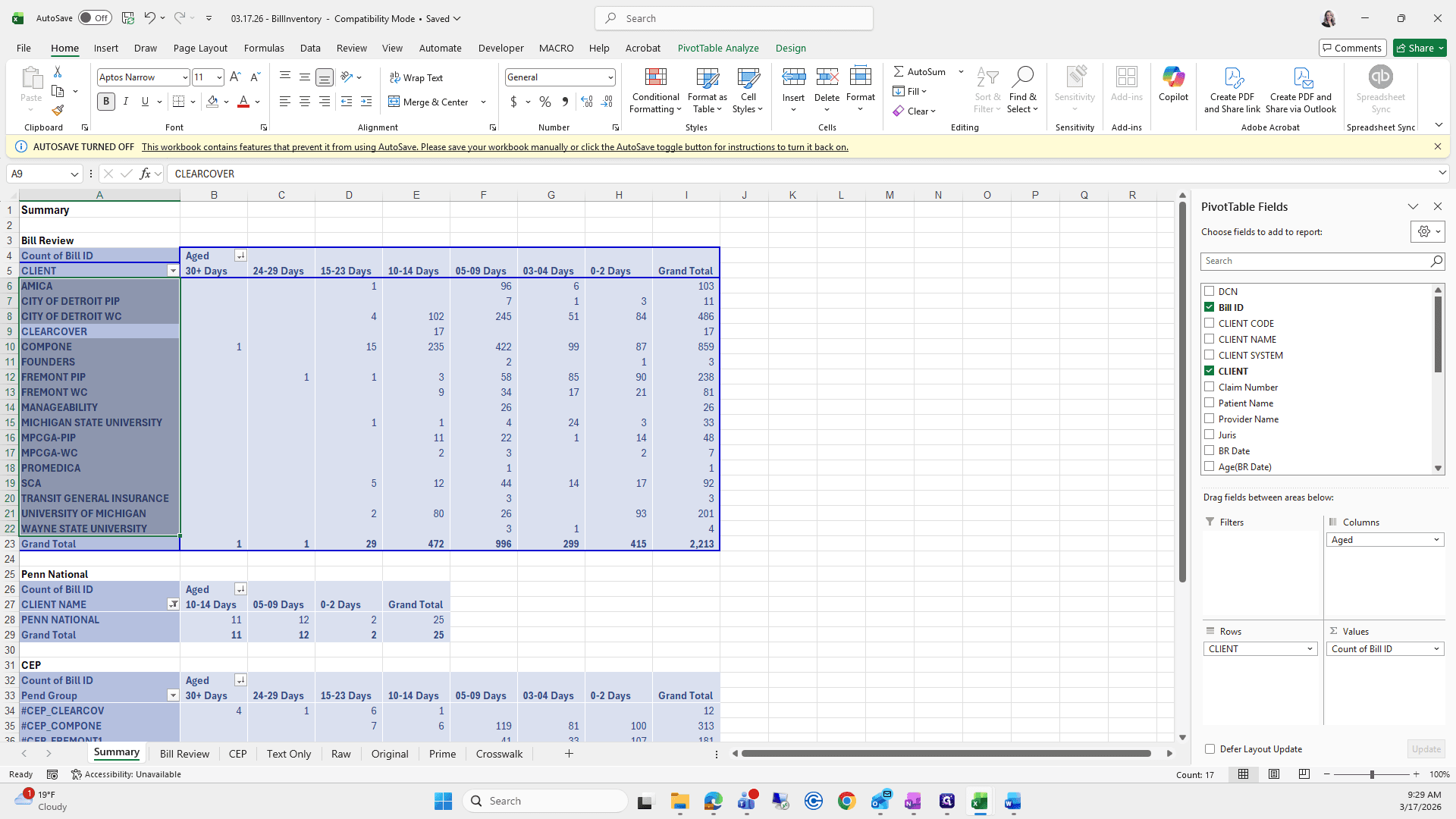Close the PivotTable Fields pane
This screenshot has width=1456, height=819.
click(1437, 206)
